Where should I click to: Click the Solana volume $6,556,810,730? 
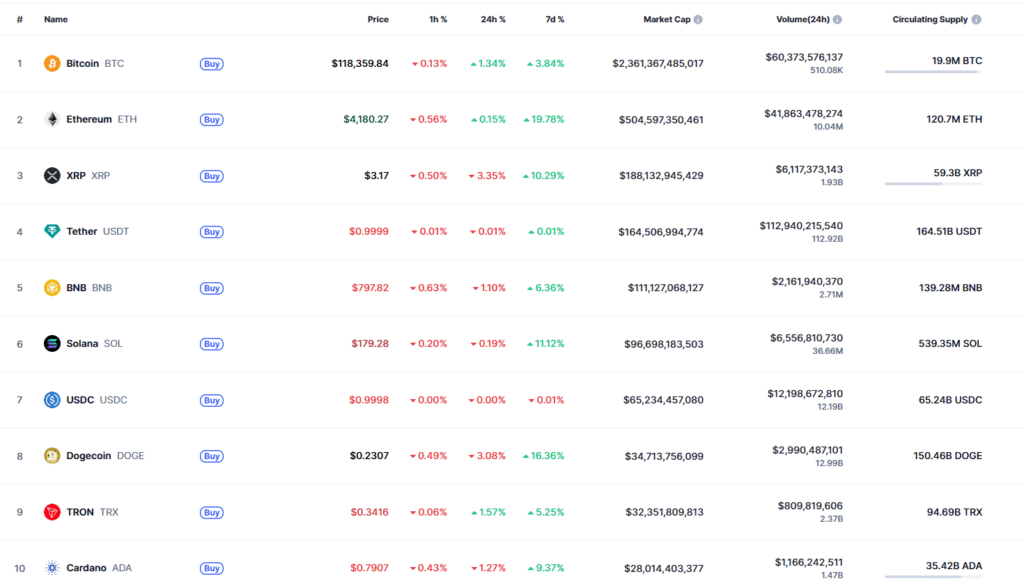tap(806, 338)
